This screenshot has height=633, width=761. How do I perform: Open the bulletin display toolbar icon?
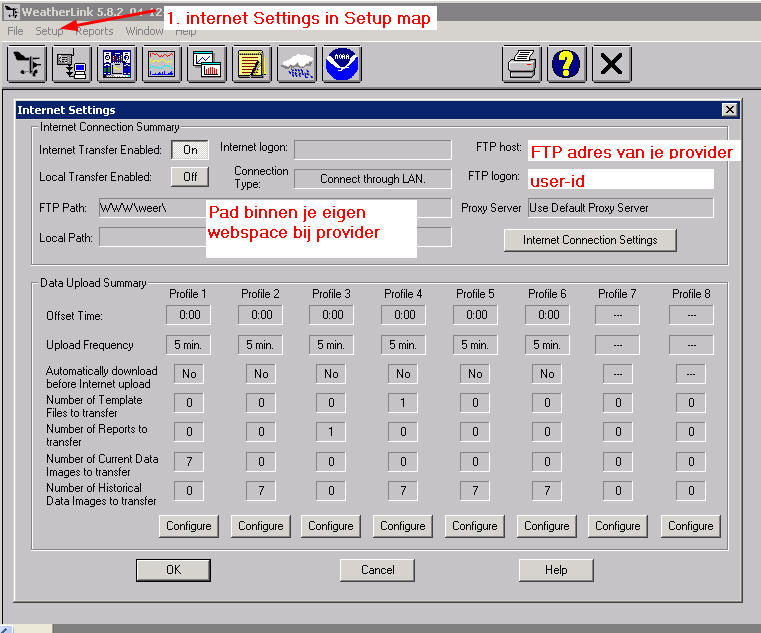point(117,64)
